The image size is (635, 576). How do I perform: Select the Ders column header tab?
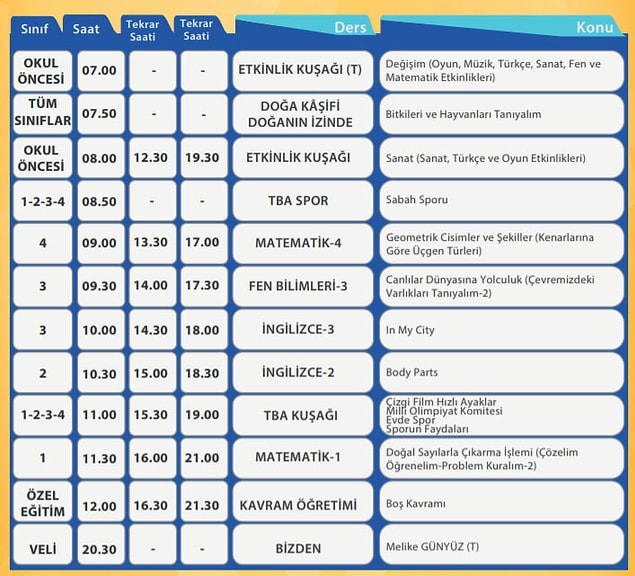306,27
